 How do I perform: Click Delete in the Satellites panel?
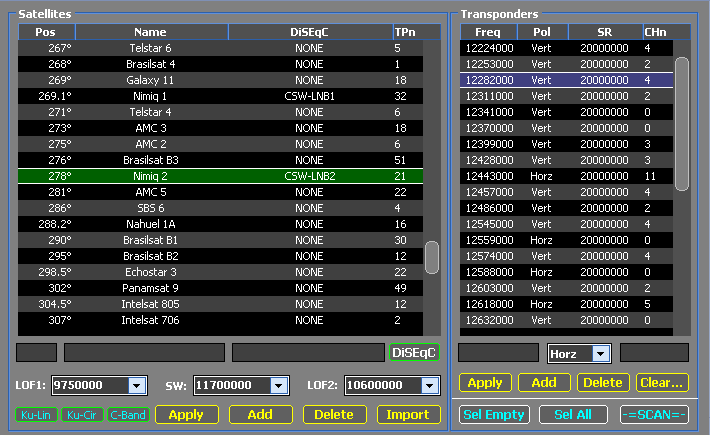click(334, 415)
